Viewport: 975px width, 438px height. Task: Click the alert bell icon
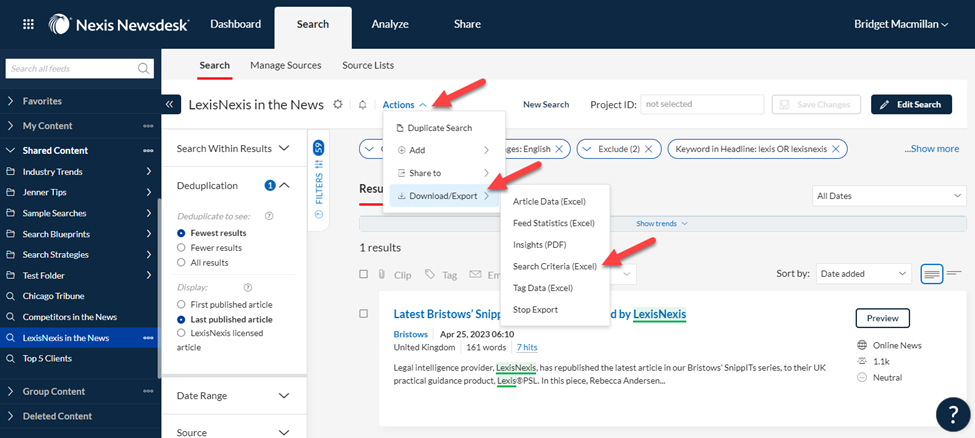pos(363,105)
